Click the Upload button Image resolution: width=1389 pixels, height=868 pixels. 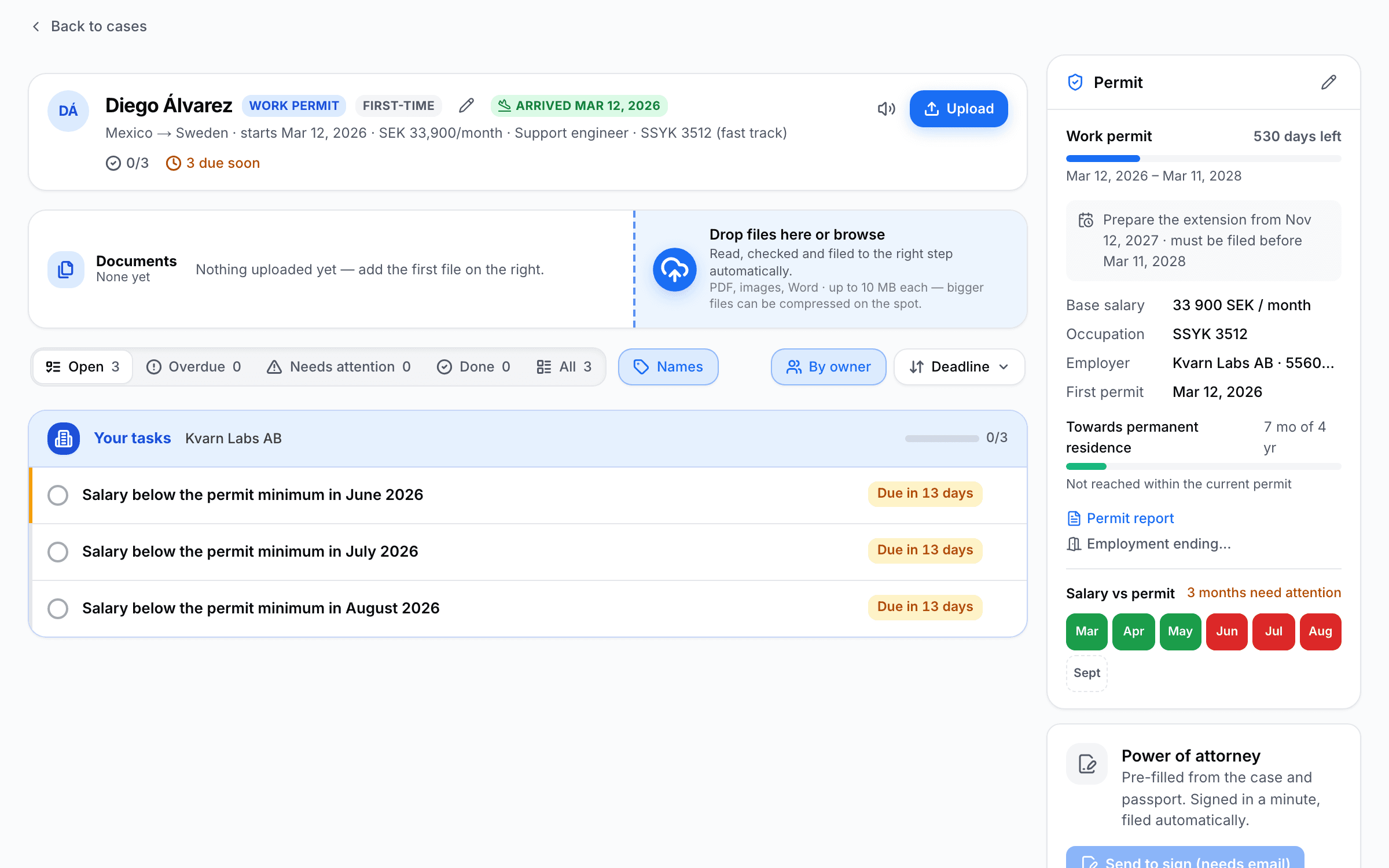point(959,109)
